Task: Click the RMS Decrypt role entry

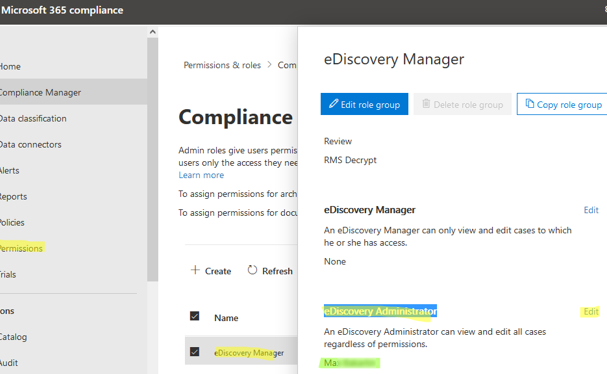Action: 350,160
